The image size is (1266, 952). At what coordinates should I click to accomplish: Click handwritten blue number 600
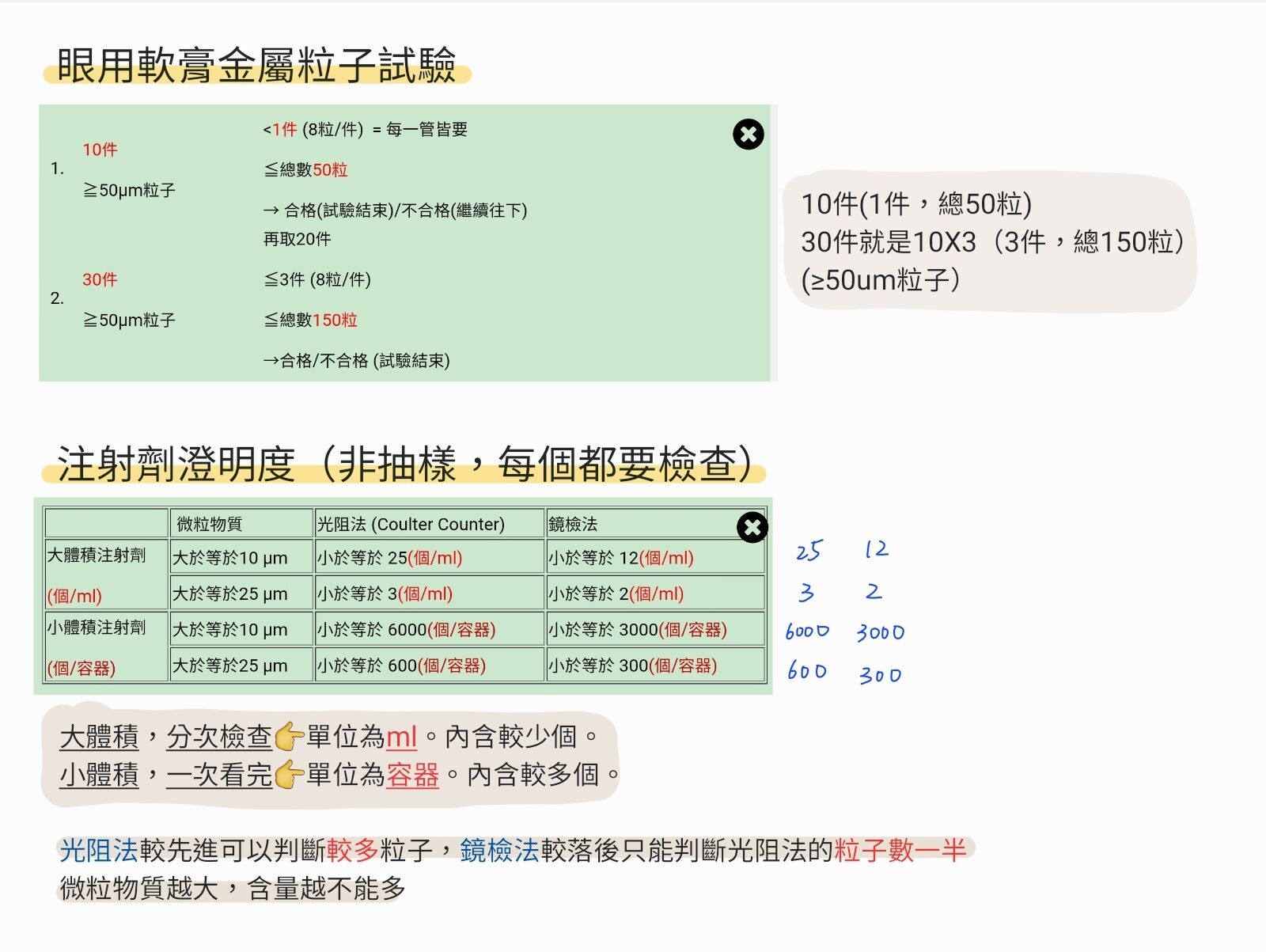coord(807,671)
